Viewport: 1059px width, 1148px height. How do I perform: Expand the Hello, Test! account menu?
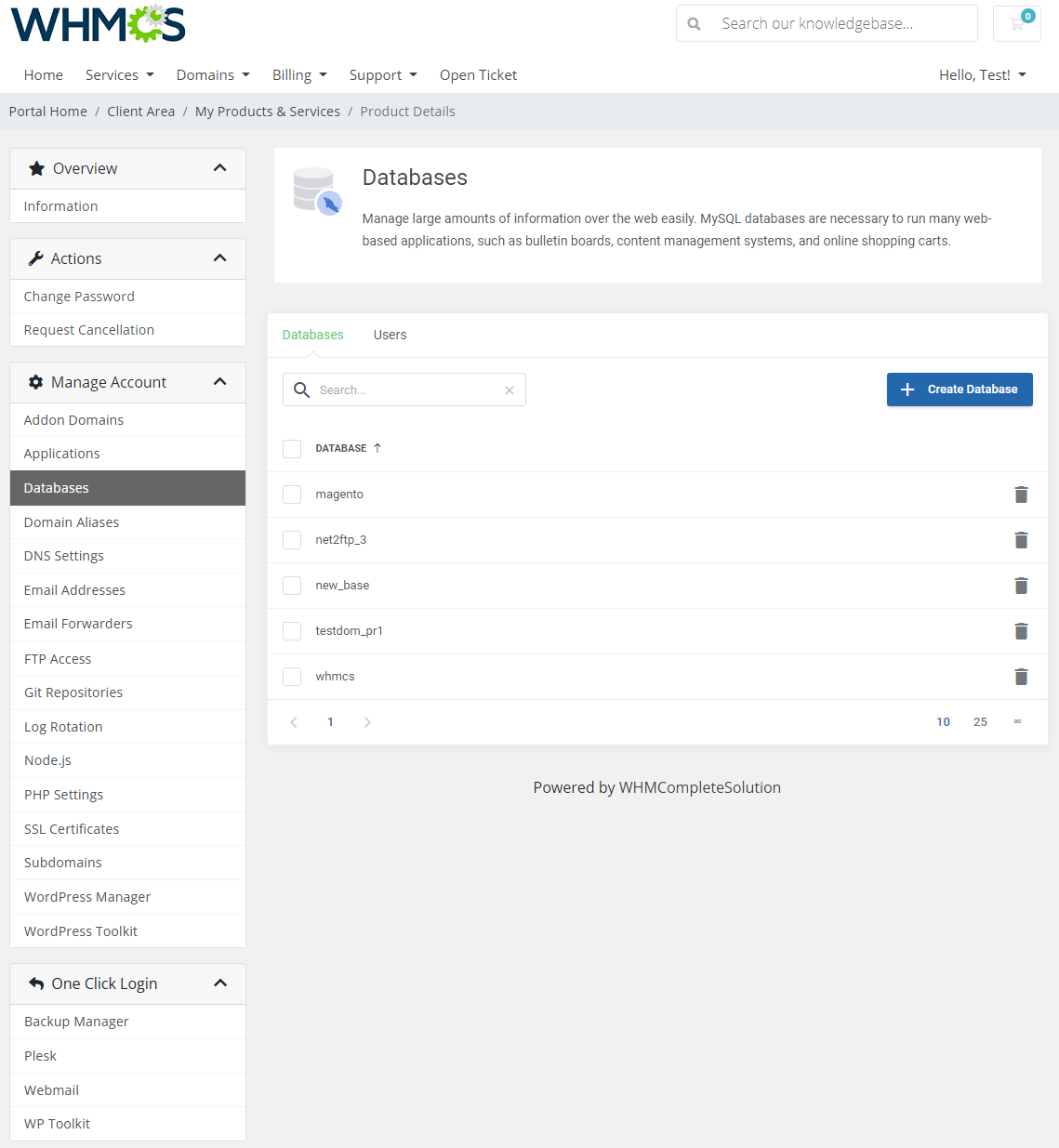(983, 74)
